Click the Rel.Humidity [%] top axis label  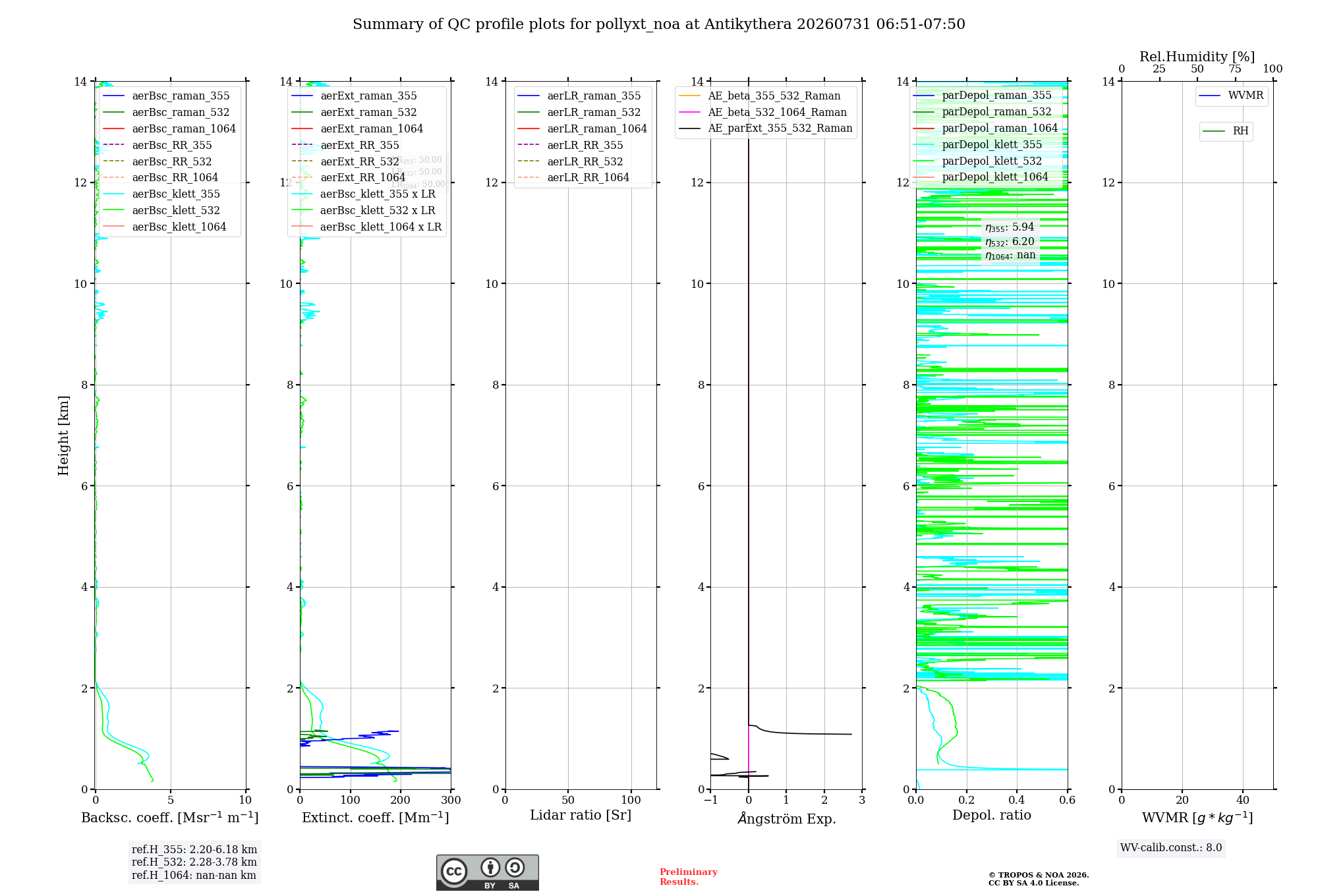(x=1197, y=57)
